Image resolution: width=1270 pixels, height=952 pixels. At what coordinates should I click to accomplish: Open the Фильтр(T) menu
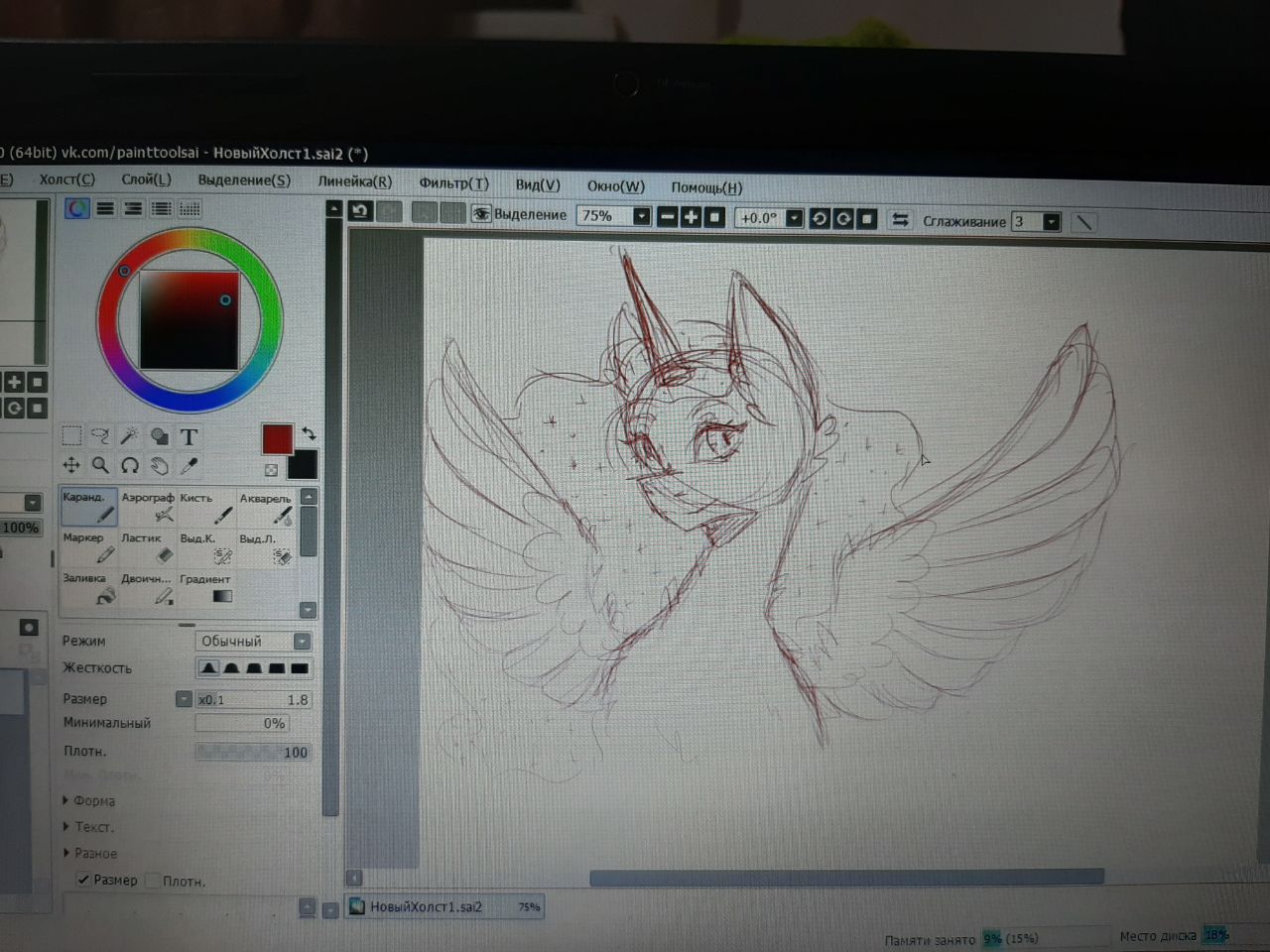[453, 183]
